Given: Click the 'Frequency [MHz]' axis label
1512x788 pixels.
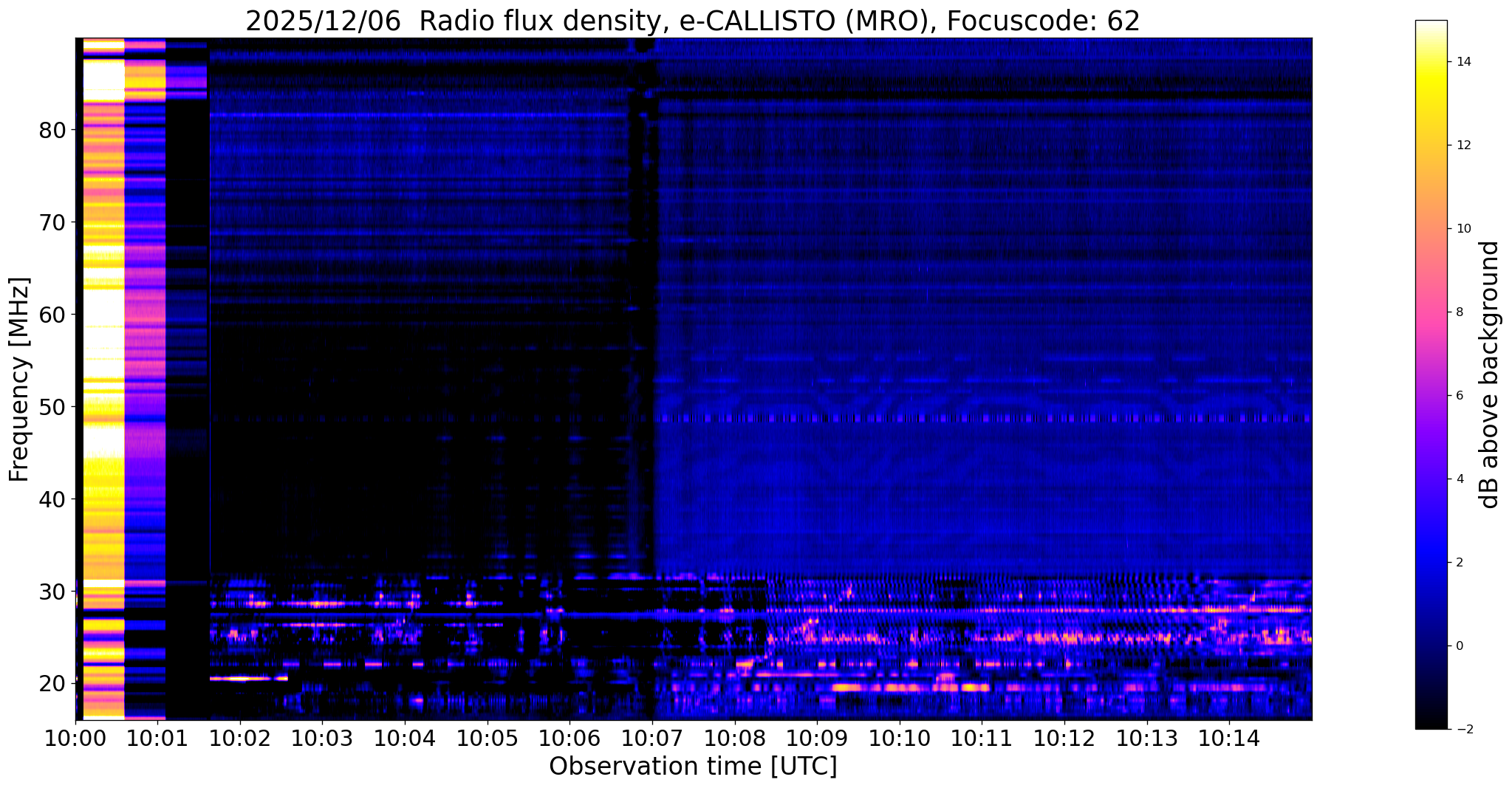Looking at the screenshot, I should tap(20, 379).
